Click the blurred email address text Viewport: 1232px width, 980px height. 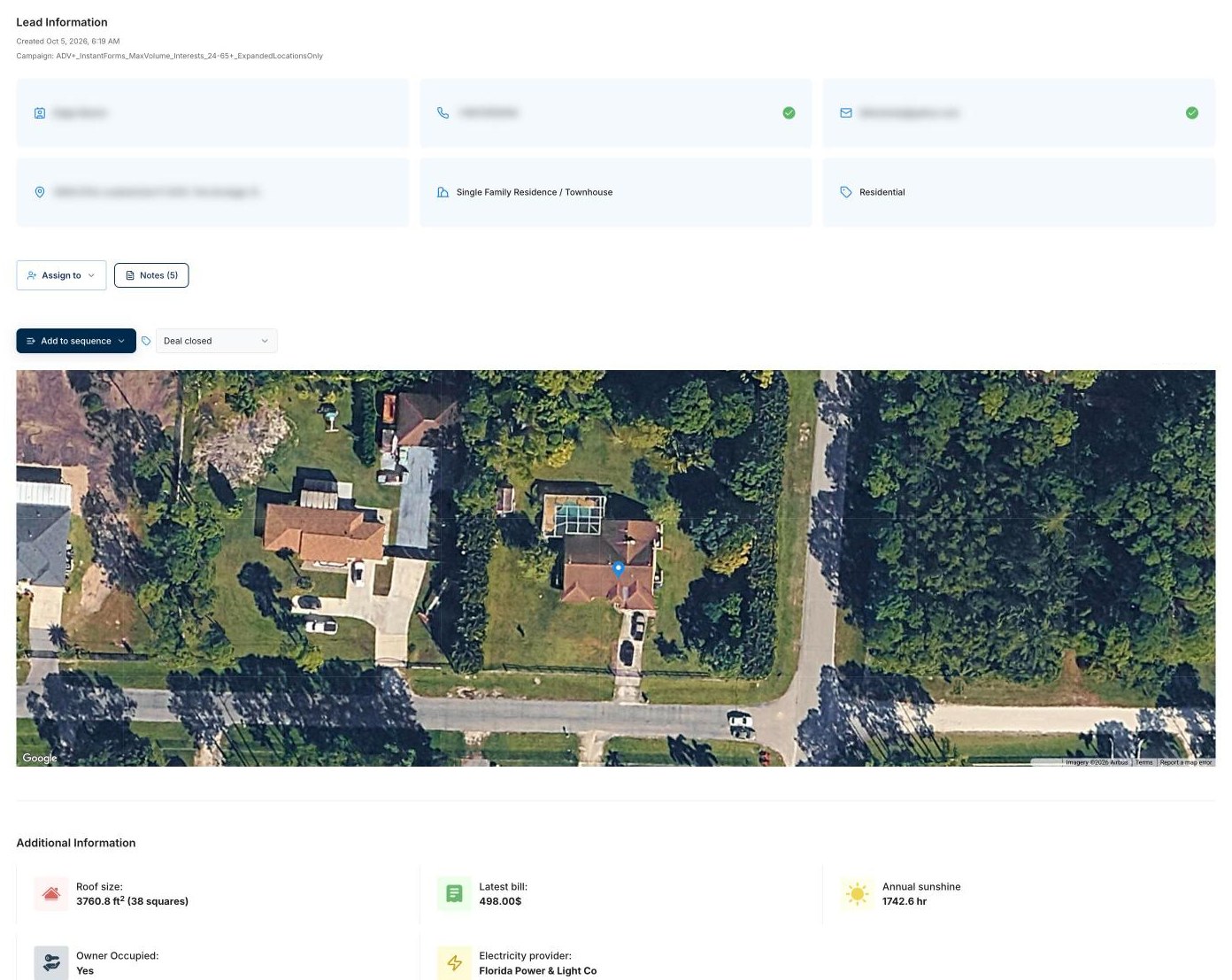[x=909, y=113]
